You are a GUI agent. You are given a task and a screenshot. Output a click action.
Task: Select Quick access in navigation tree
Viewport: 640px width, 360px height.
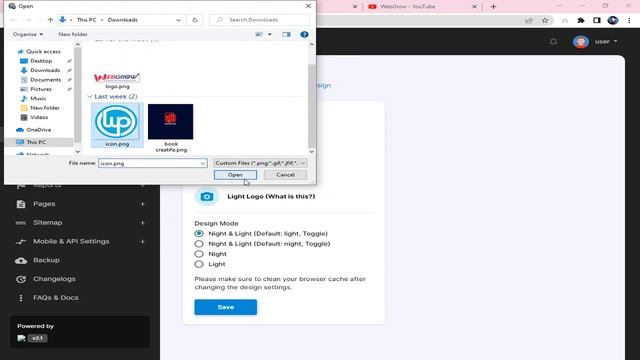tap(43, 51)
